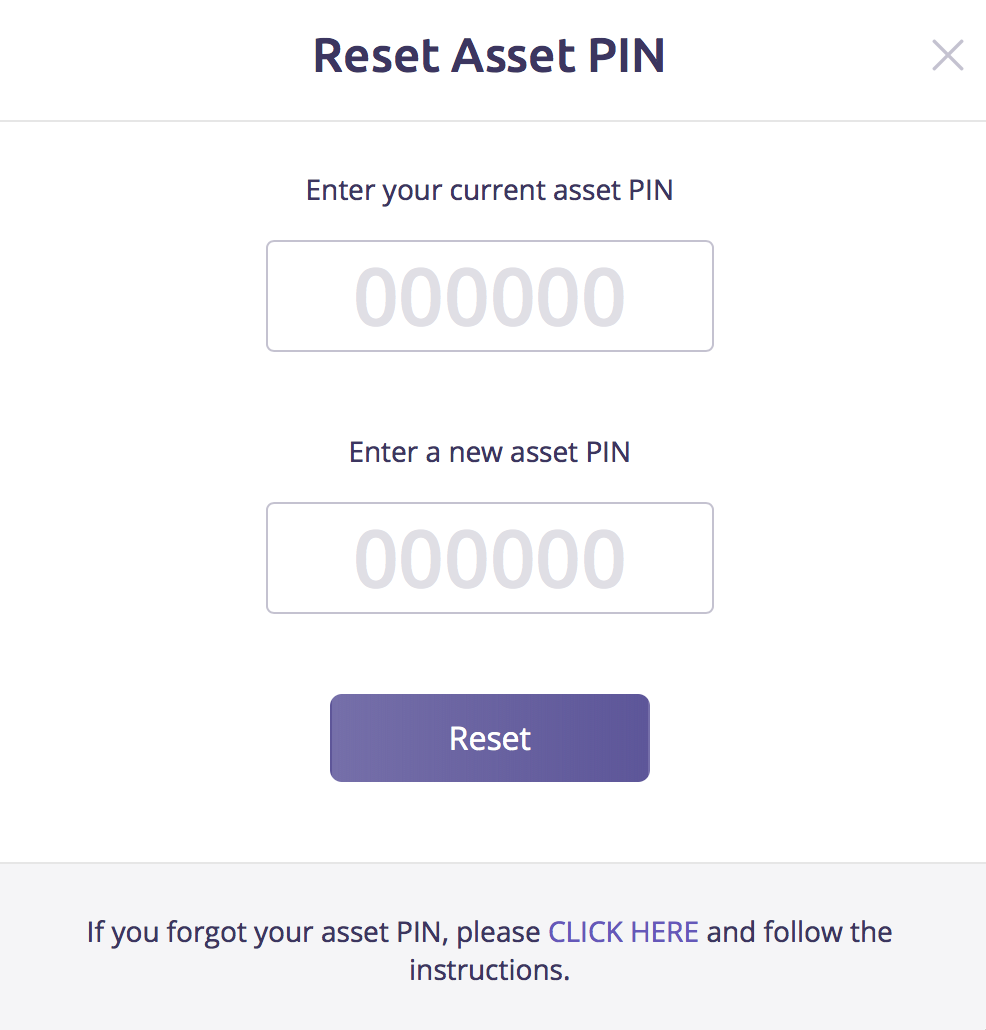Select the field under "Enter your current asset PIN"
The height and width of the screenshot is (1030, 986).
click(x=490, y=296)
